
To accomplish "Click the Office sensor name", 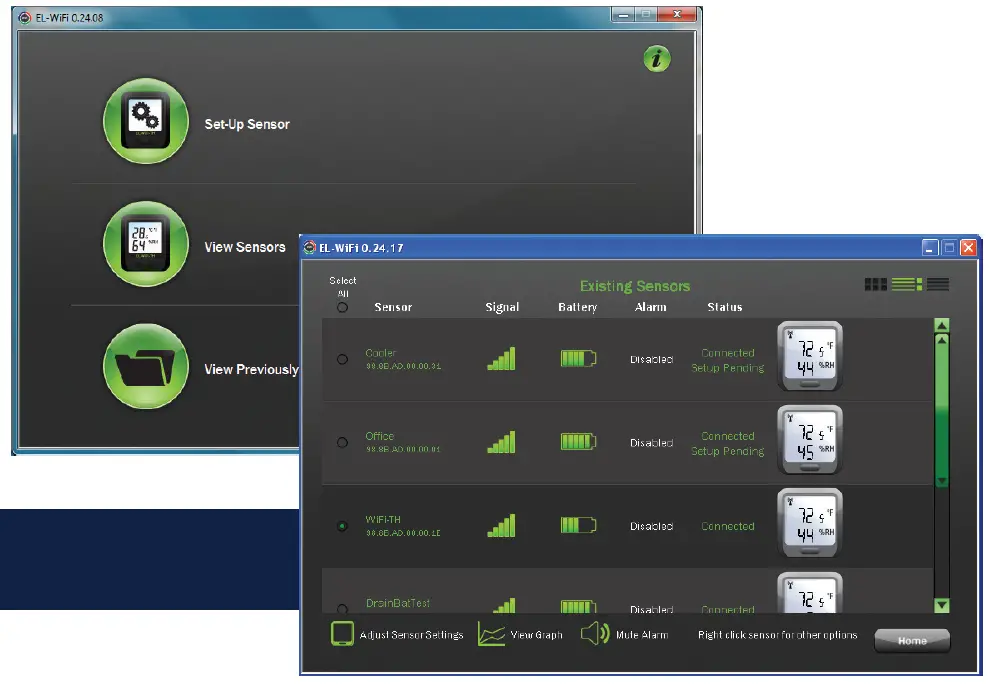I will [x=379, y=436].
